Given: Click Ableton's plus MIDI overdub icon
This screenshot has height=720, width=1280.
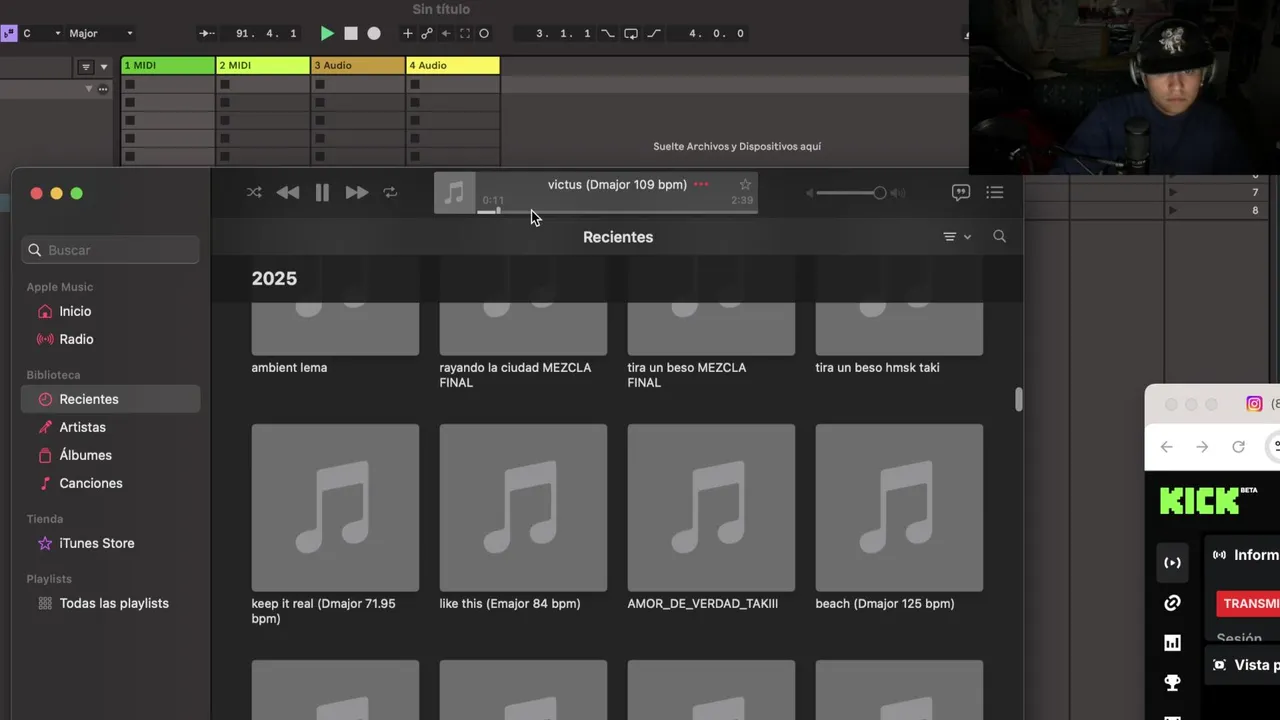Looking at the screenshot, I should pos(407,33).
